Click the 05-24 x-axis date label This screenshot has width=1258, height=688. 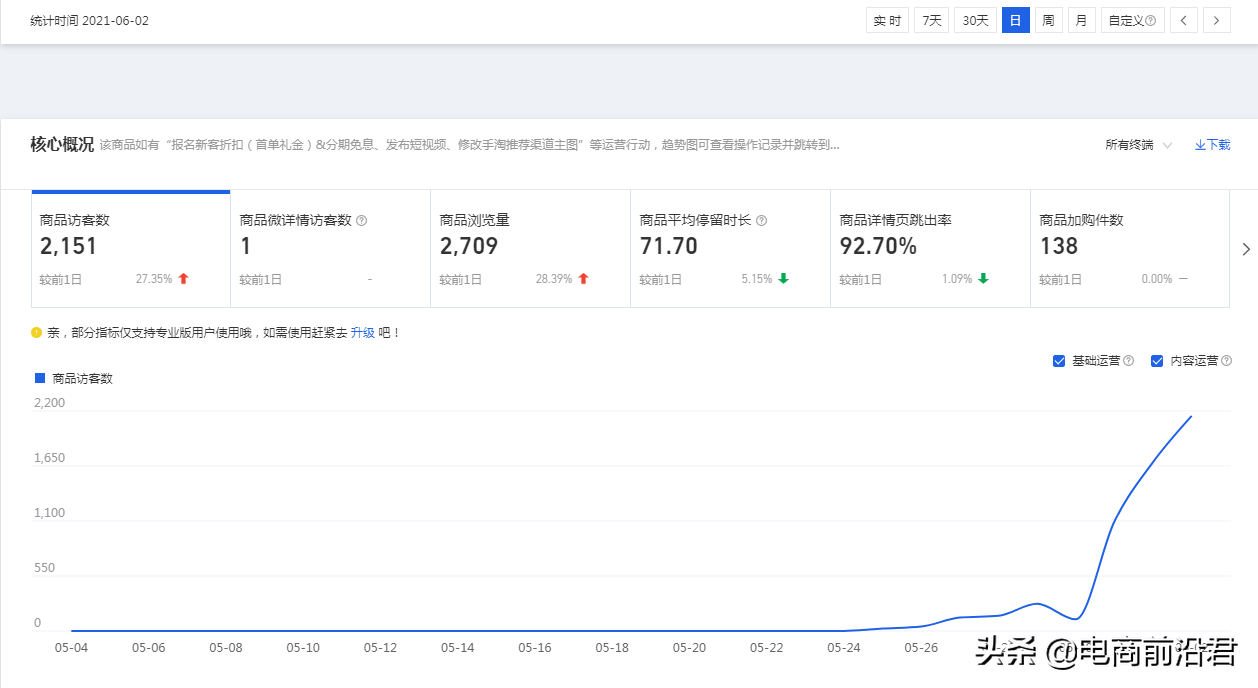(x=844, y=648)
